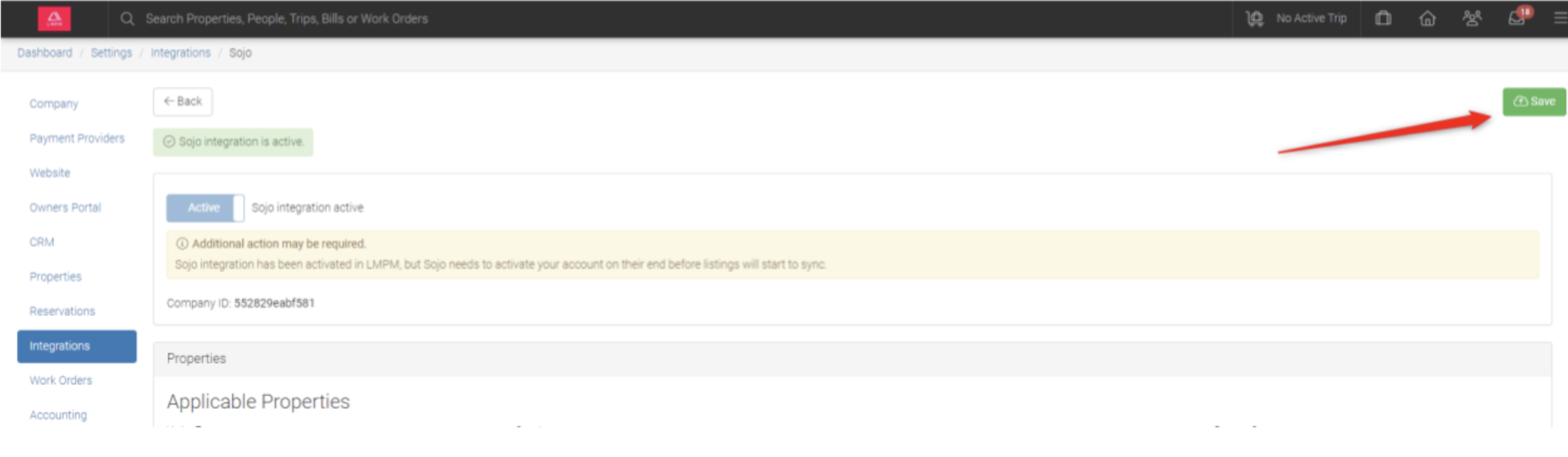
Task: Open Settings breadcrumb link
Action: coord(111,53)
